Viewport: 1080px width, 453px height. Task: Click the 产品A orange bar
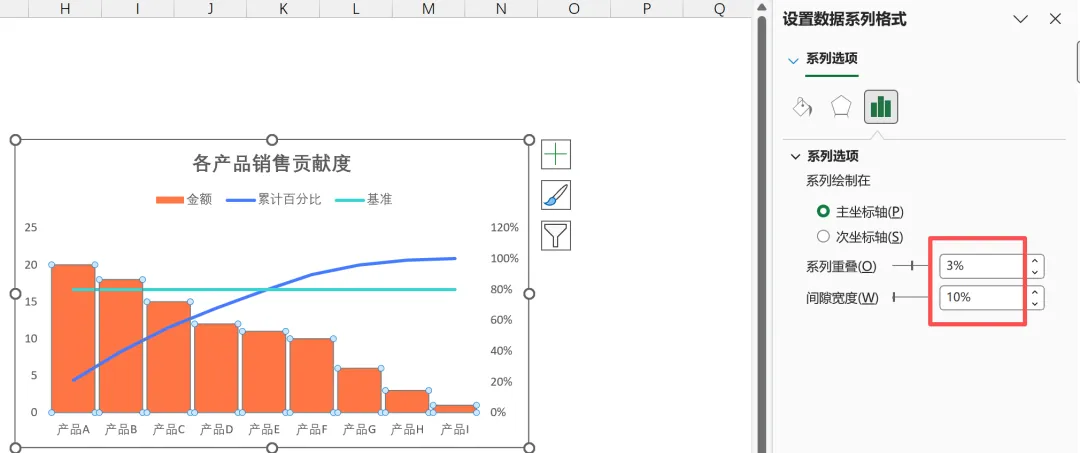(73, 338)
